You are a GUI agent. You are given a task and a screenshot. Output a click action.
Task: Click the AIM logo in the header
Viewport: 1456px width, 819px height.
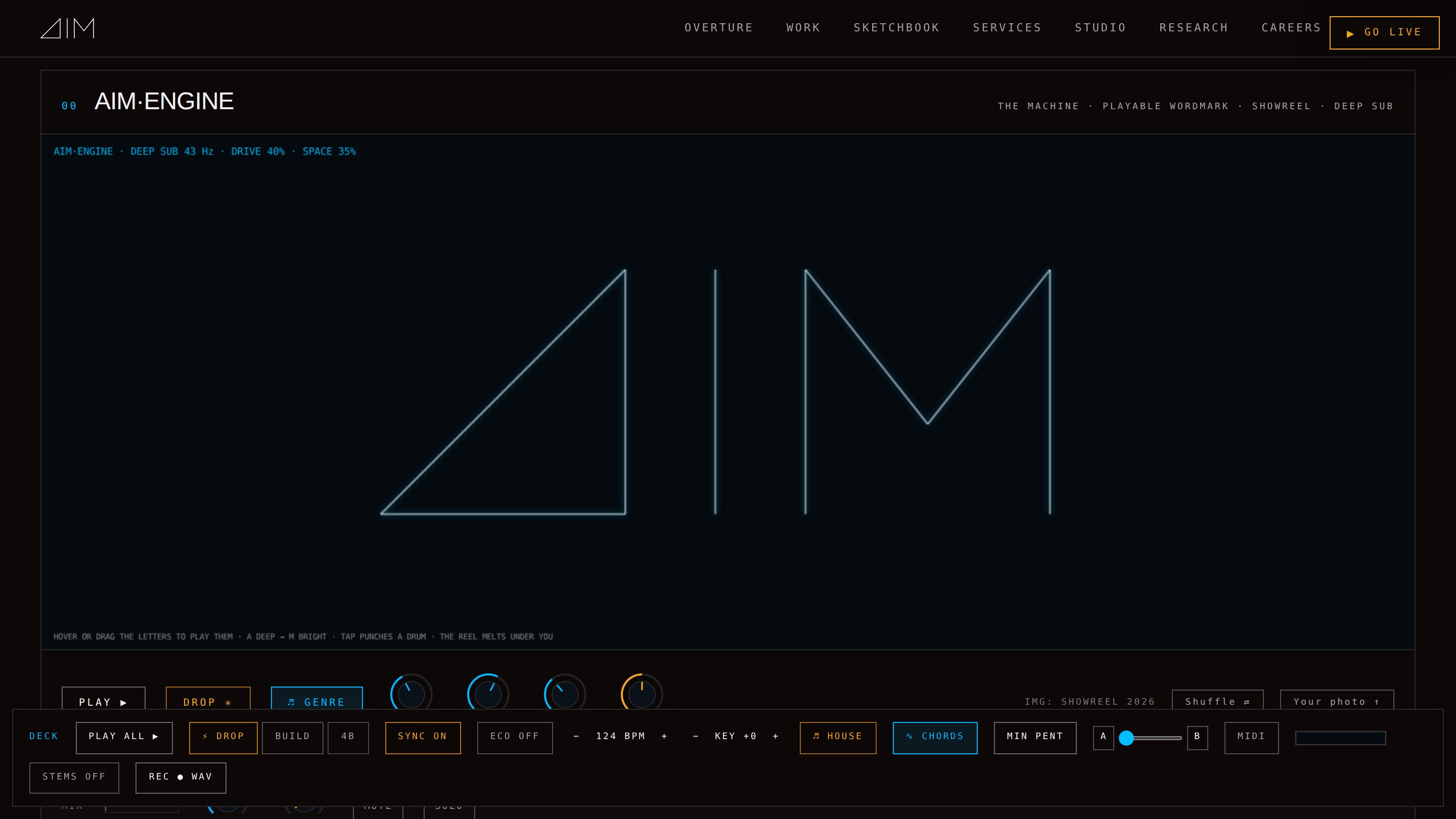click(67, 28)
